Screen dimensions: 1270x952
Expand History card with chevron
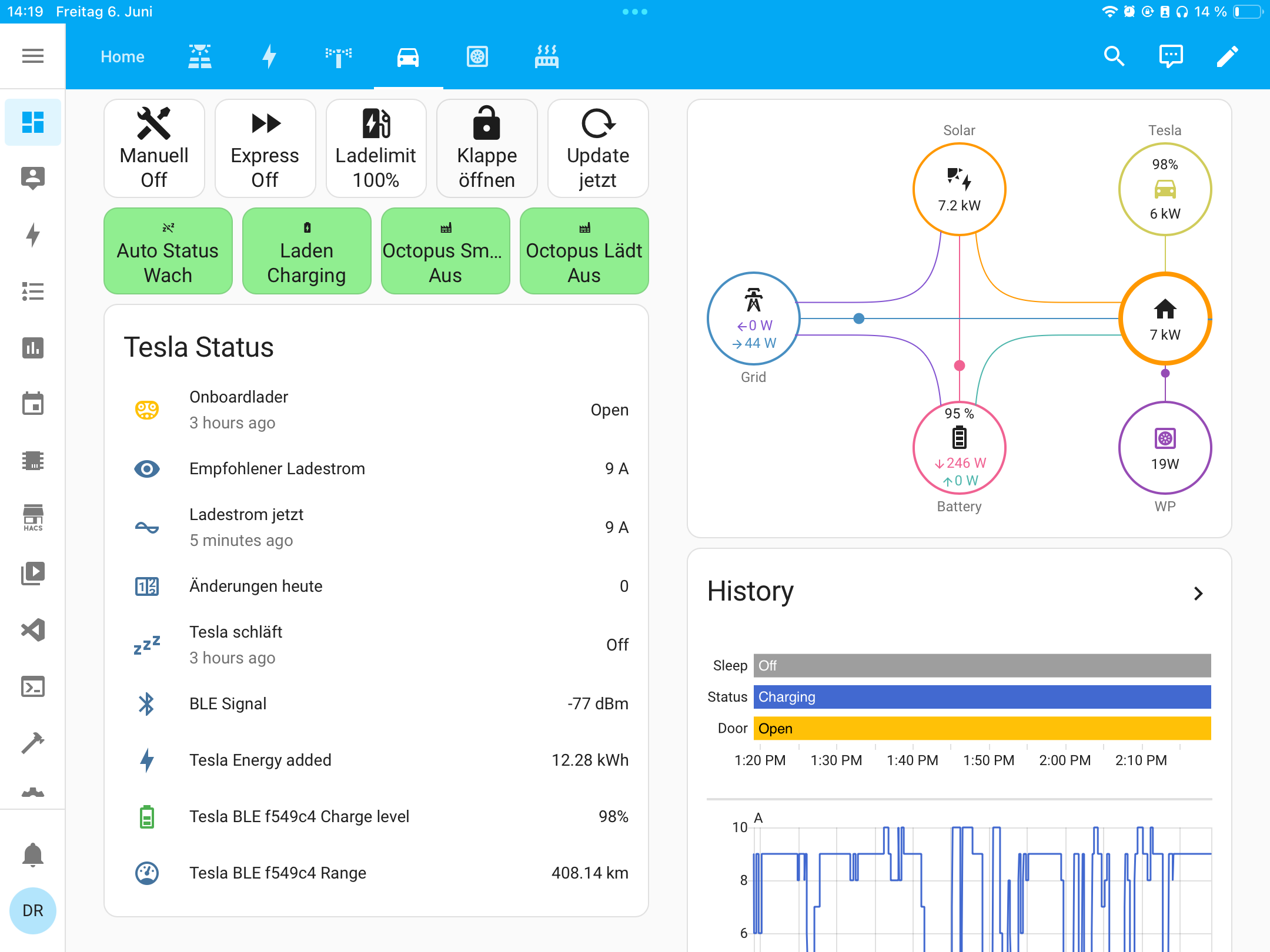(x=1198, y=594)
